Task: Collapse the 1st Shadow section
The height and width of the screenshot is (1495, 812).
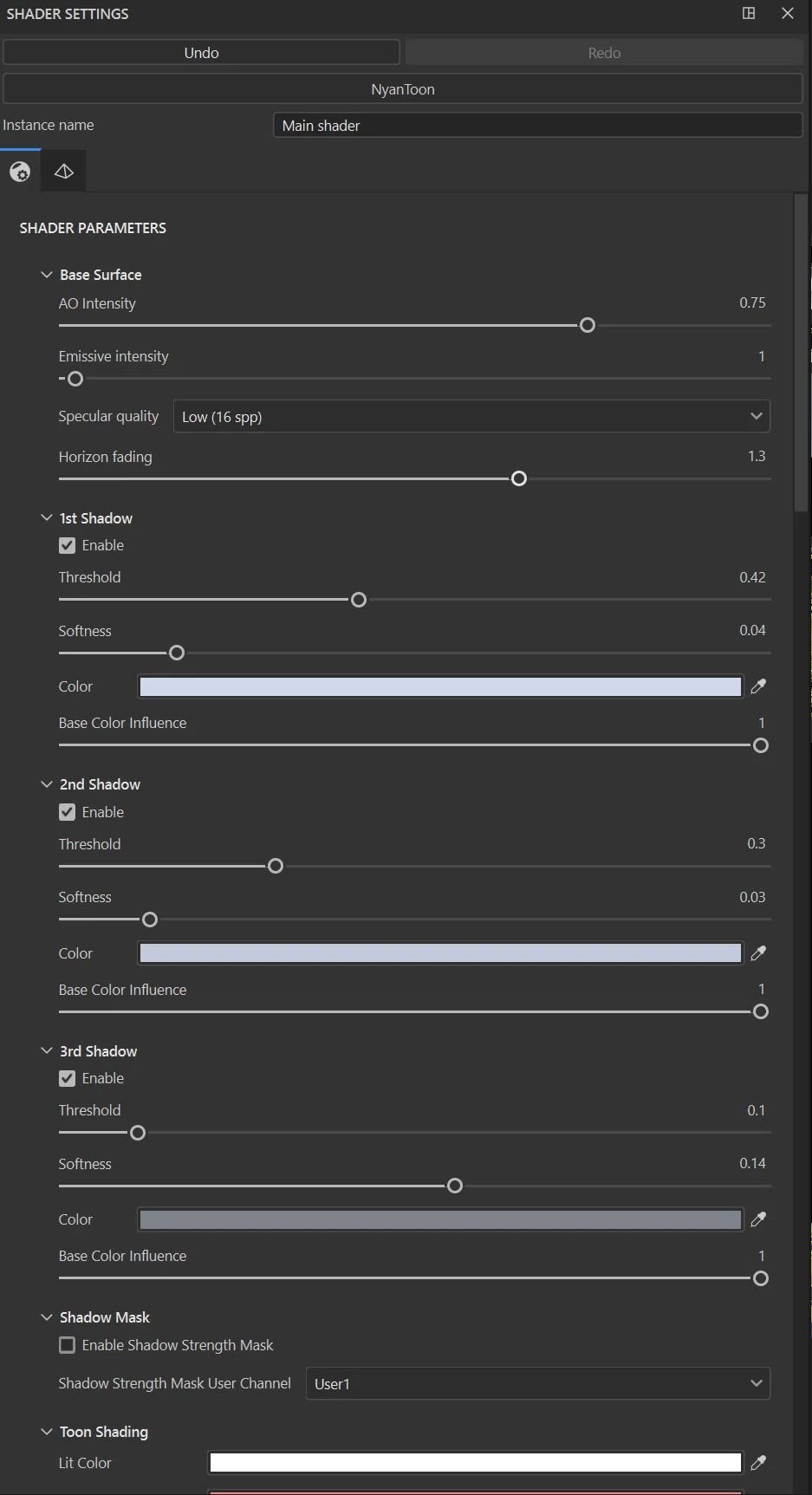Action: click(47, 518)
